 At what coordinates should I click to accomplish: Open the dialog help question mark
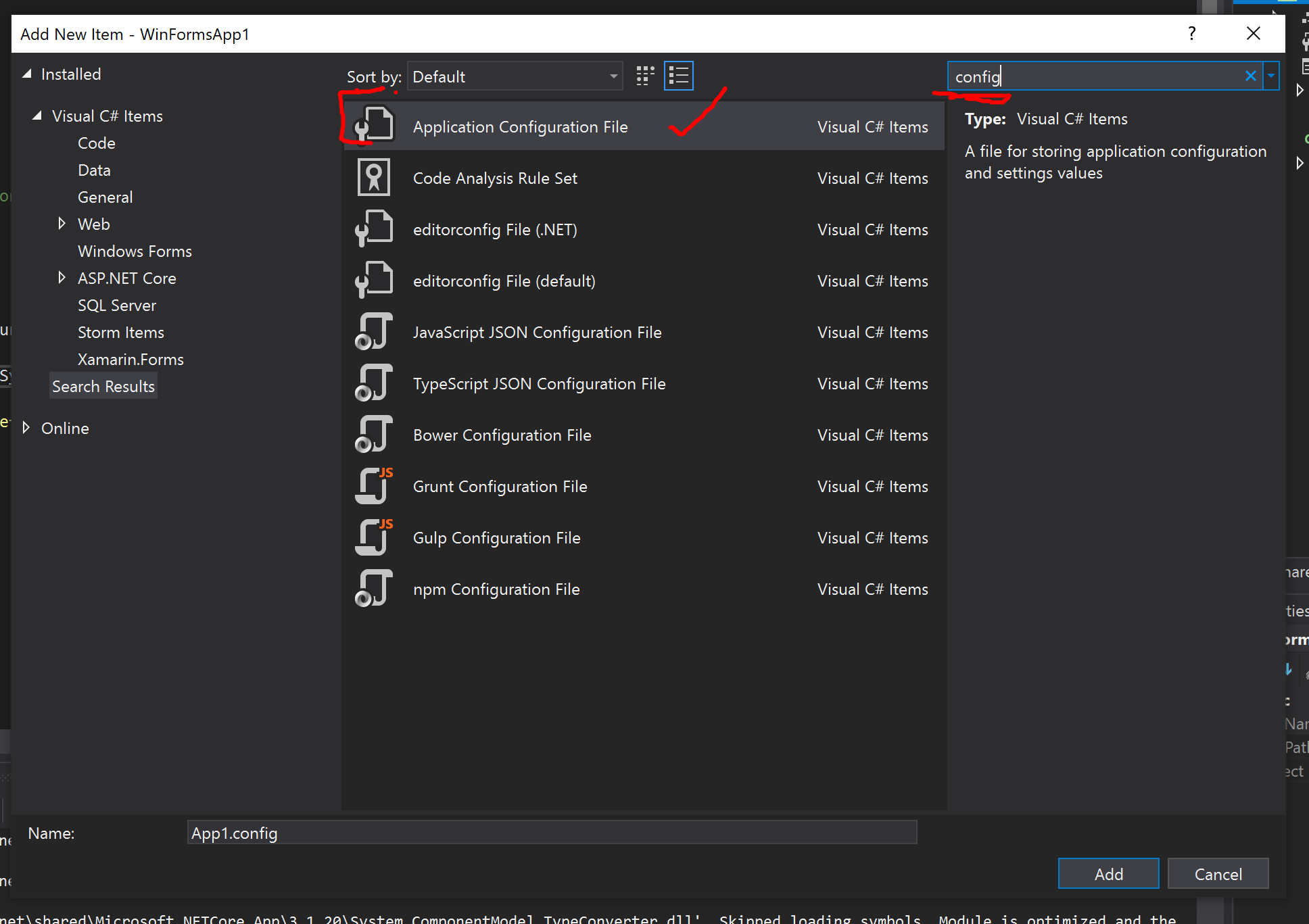pos(1192,33)
